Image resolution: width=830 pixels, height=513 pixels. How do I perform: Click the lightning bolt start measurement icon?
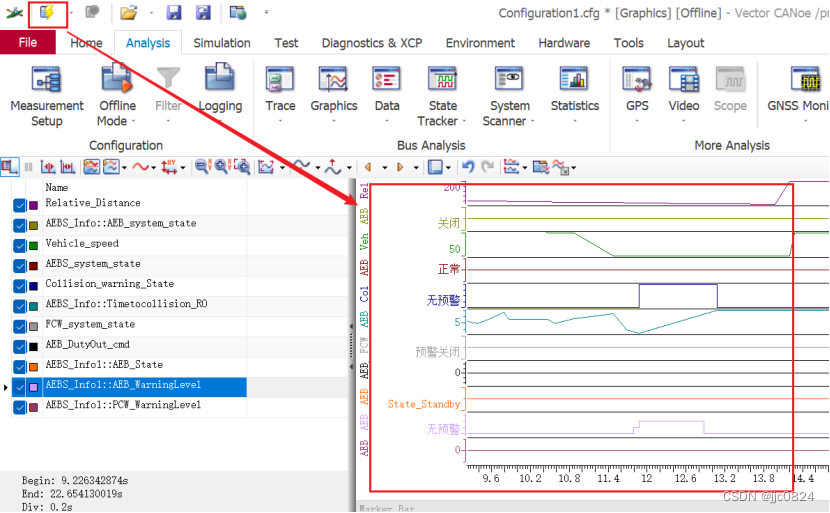(47, 12)
